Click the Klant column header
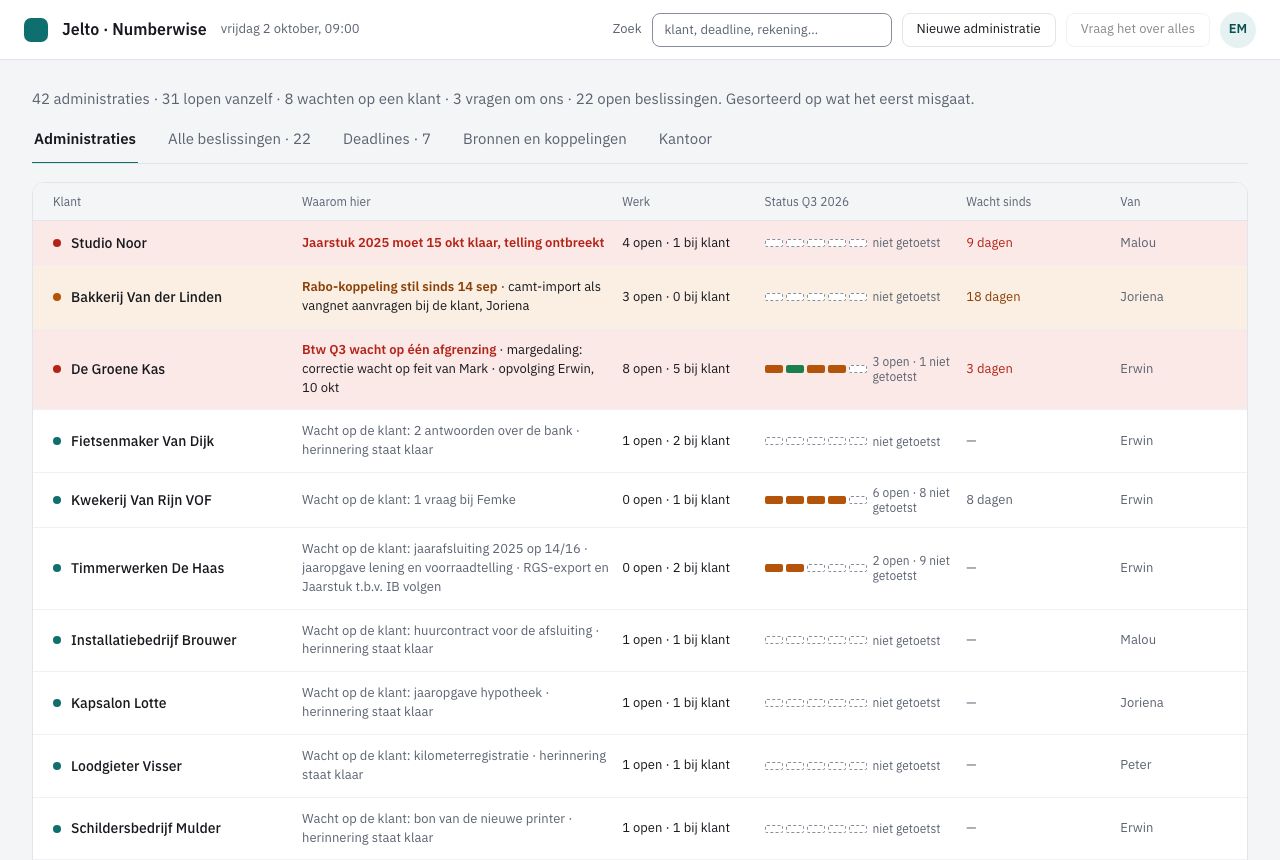The image size is (1280, 860). (x=67, y=202)
